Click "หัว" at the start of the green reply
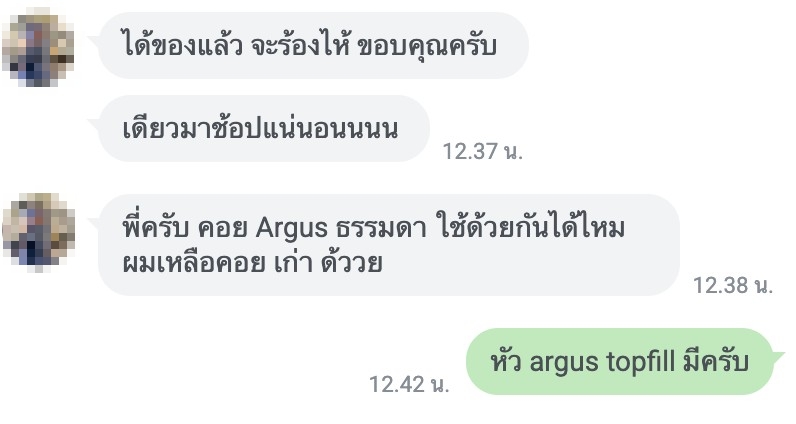The height and width of the screenshot is (424, 796). [x=506, y=361]
